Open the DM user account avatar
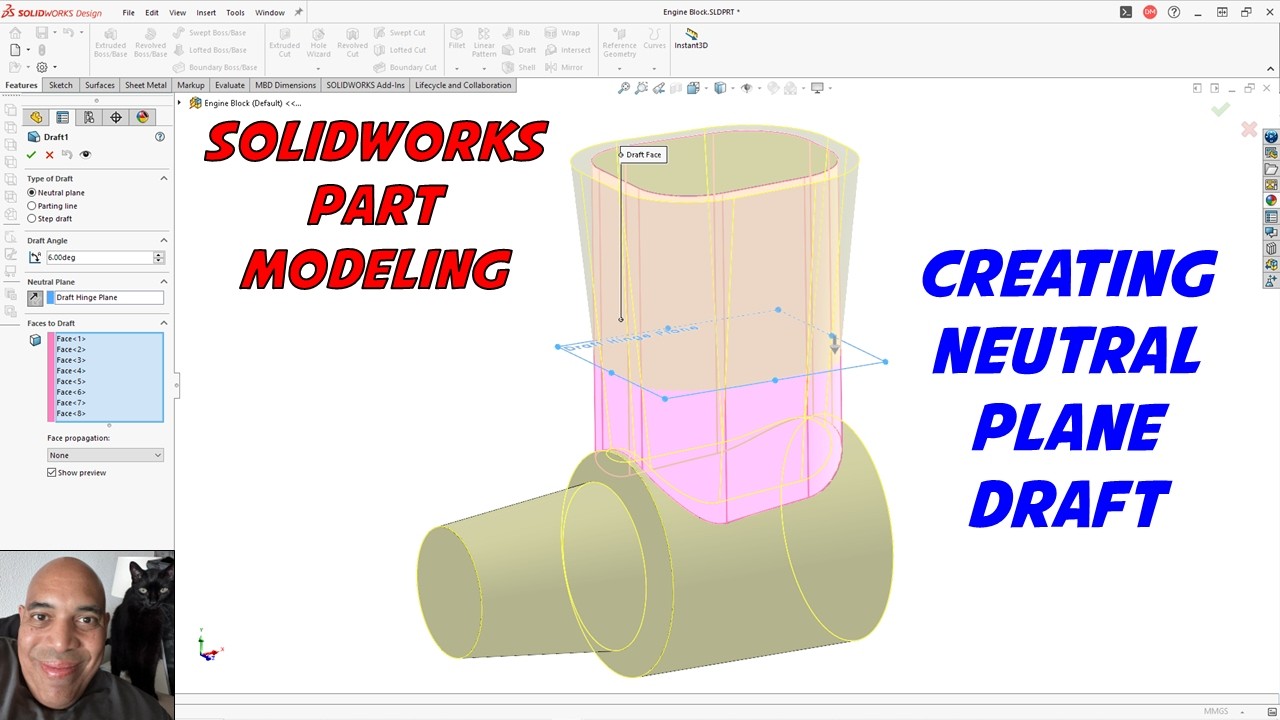 [1150, 12]
